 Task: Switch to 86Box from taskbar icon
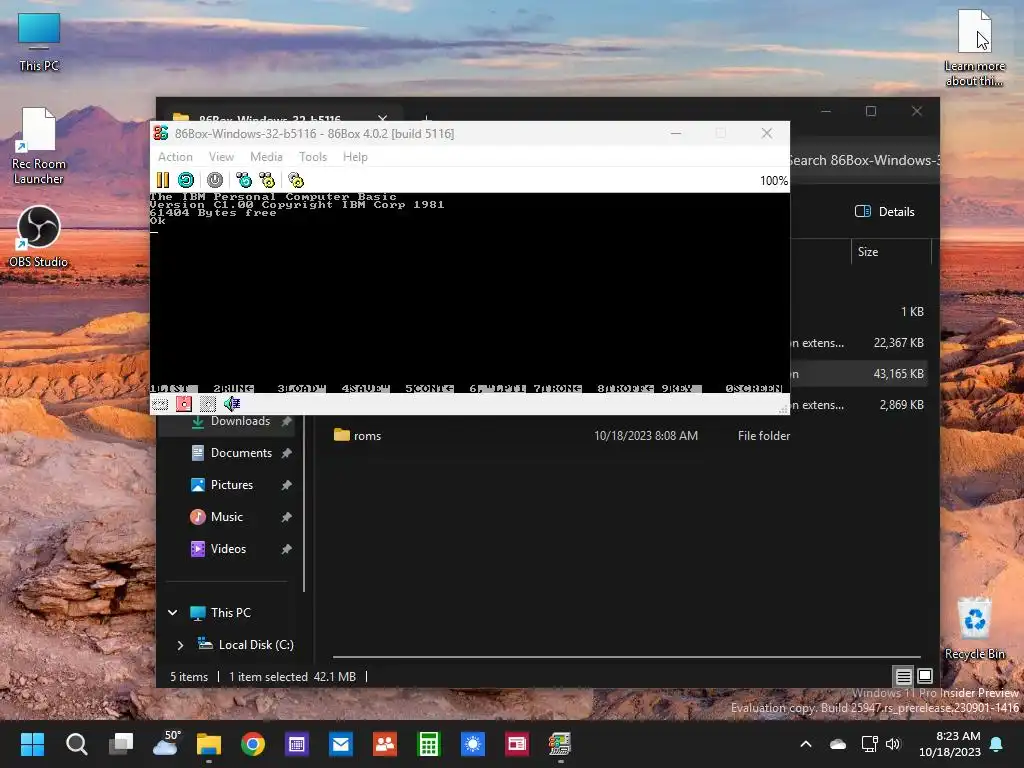pos(560,744)
